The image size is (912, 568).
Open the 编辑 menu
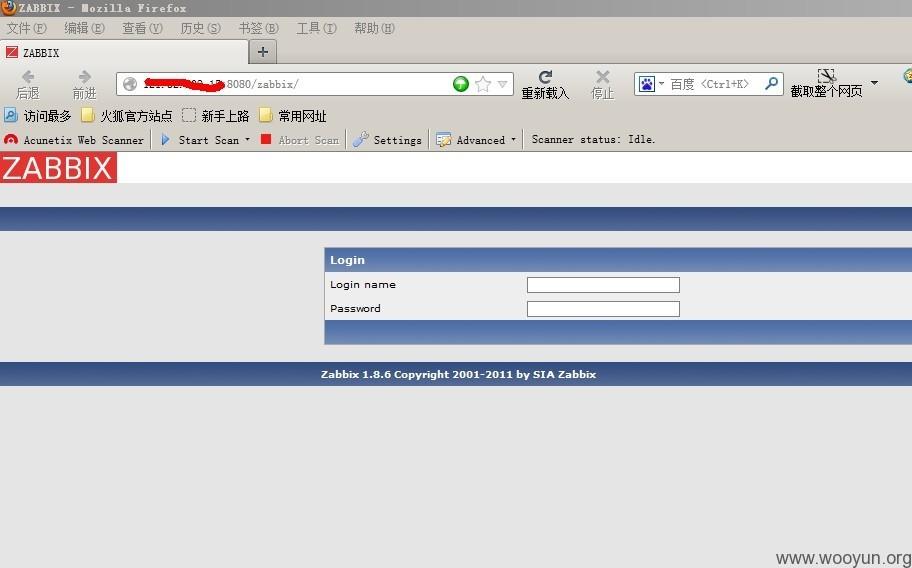pos(84,28)
